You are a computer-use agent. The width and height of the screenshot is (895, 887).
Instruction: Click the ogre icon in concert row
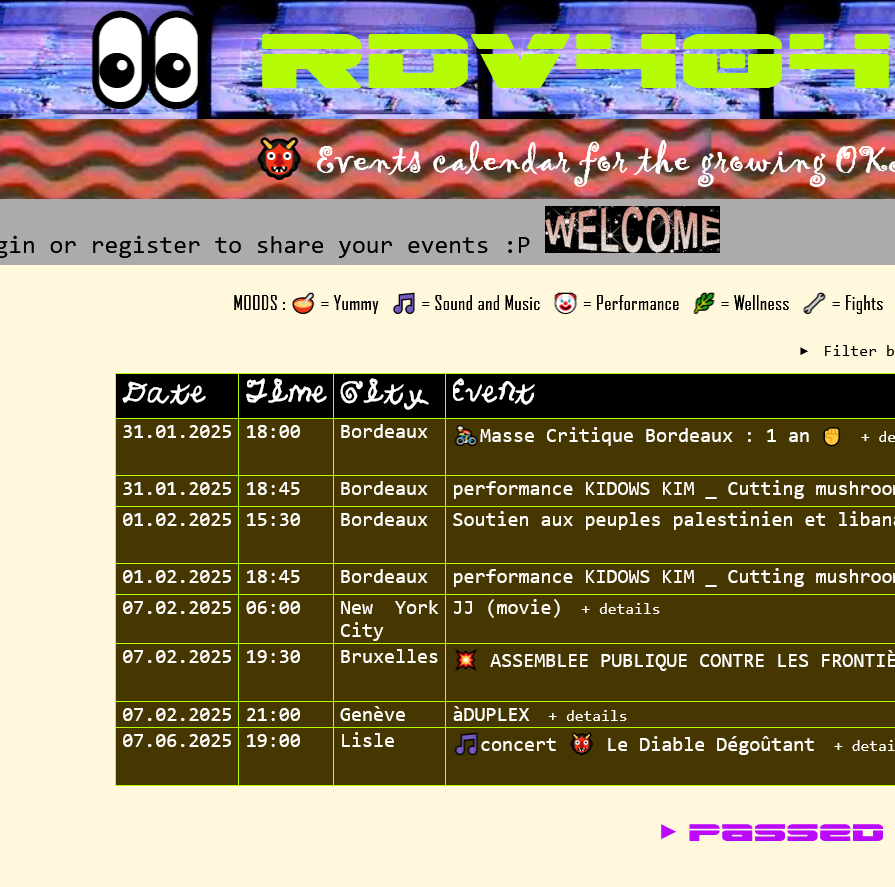click(581, 744)
